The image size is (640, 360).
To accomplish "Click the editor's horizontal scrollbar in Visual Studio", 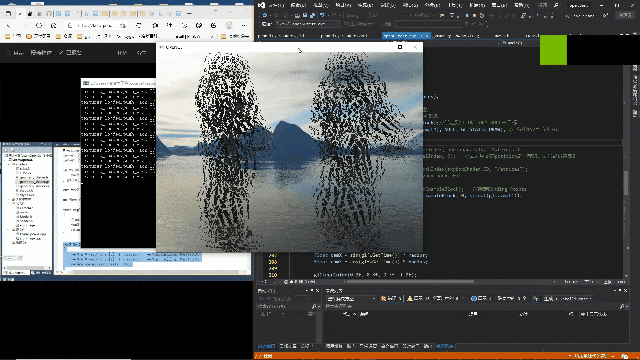I will [409, 282].
